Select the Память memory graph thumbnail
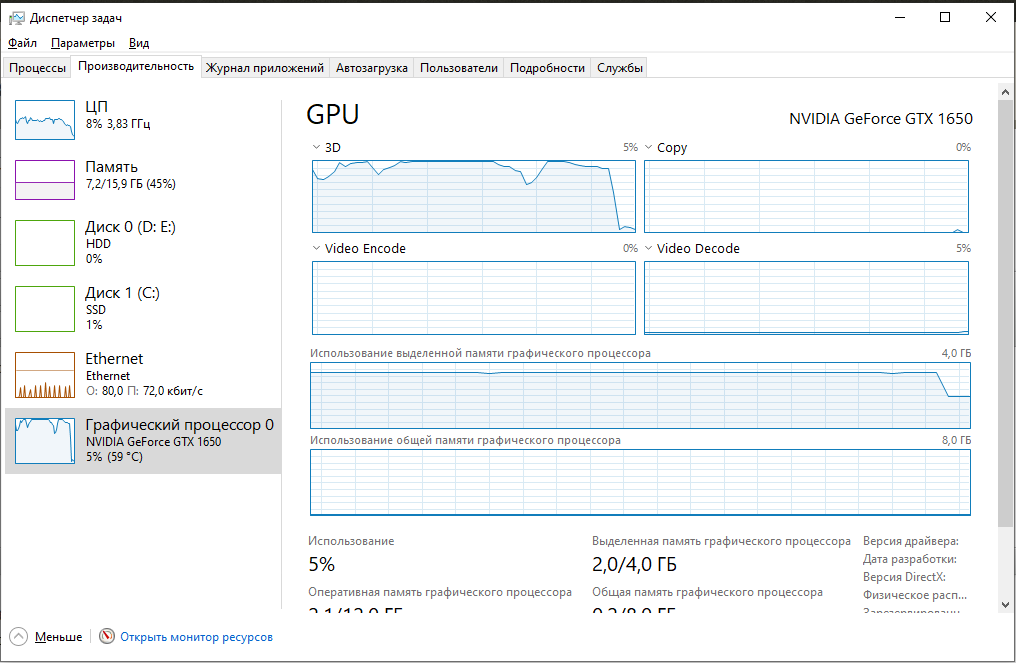 tap(45, 180)
